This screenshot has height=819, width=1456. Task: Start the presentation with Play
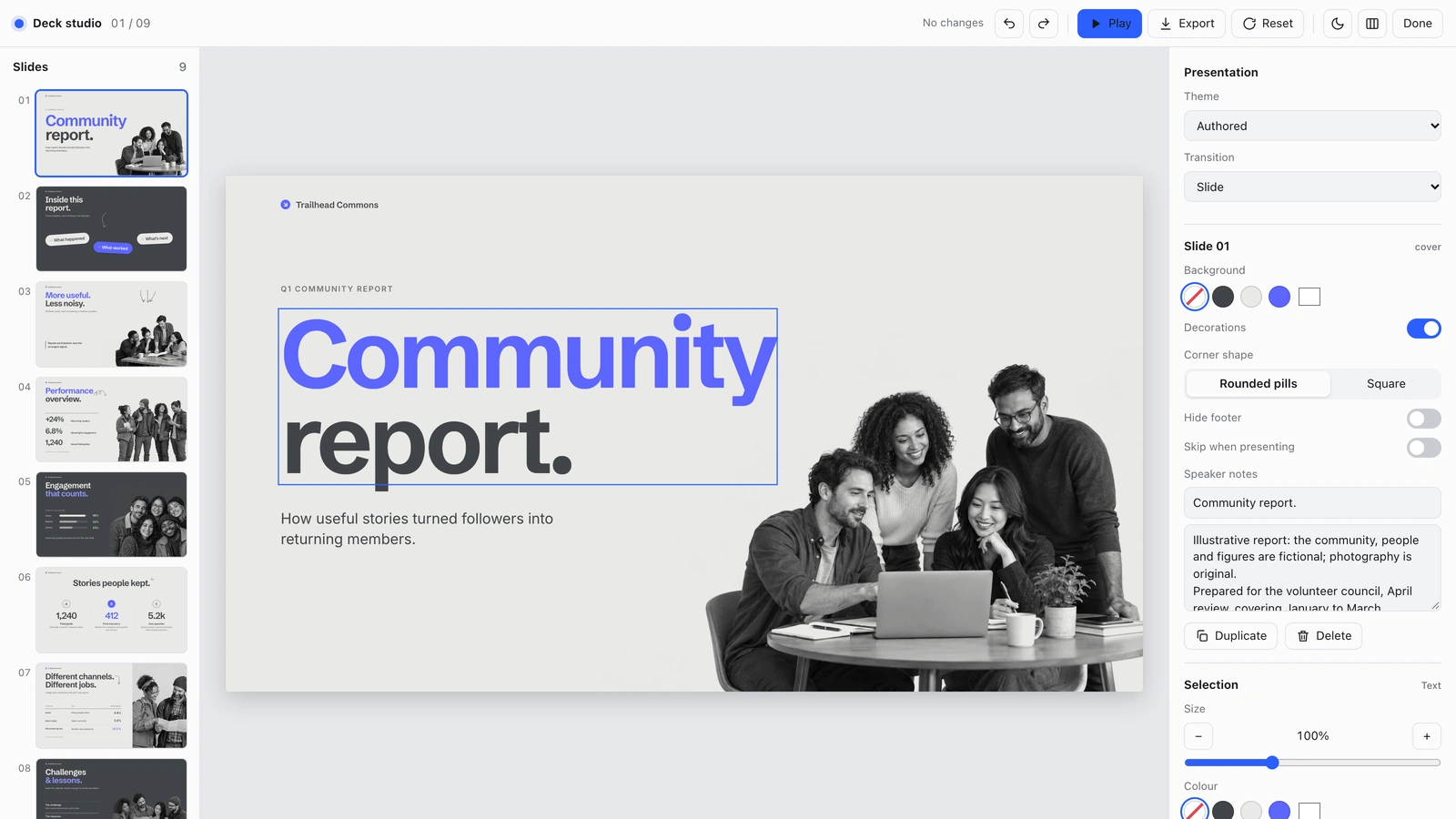click(1109, 24)
